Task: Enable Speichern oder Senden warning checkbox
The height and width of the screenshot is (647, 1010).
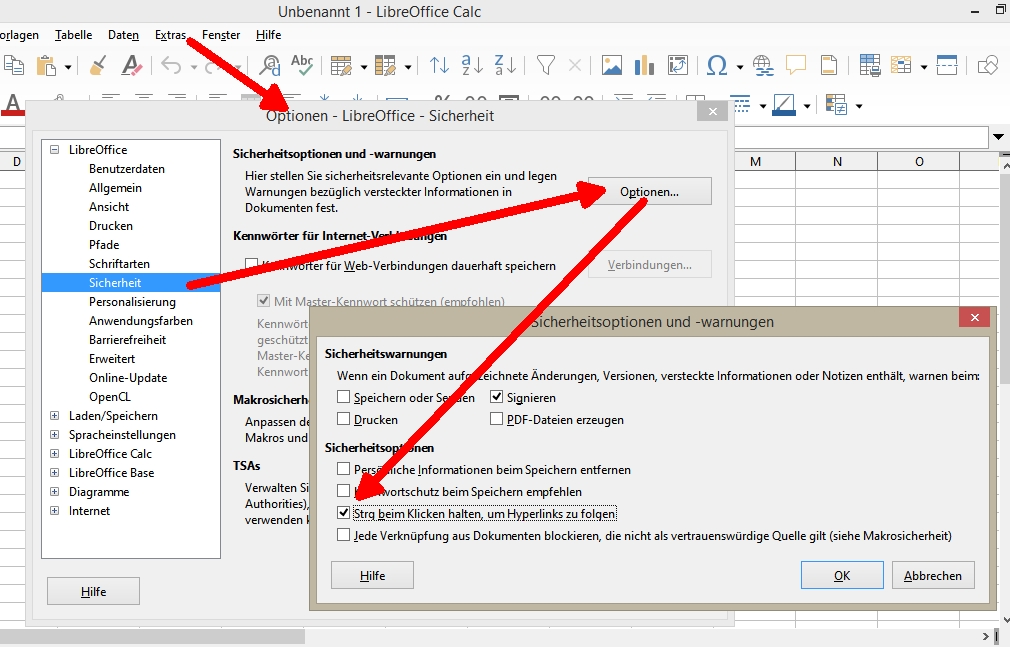Action: coord(343,397)
